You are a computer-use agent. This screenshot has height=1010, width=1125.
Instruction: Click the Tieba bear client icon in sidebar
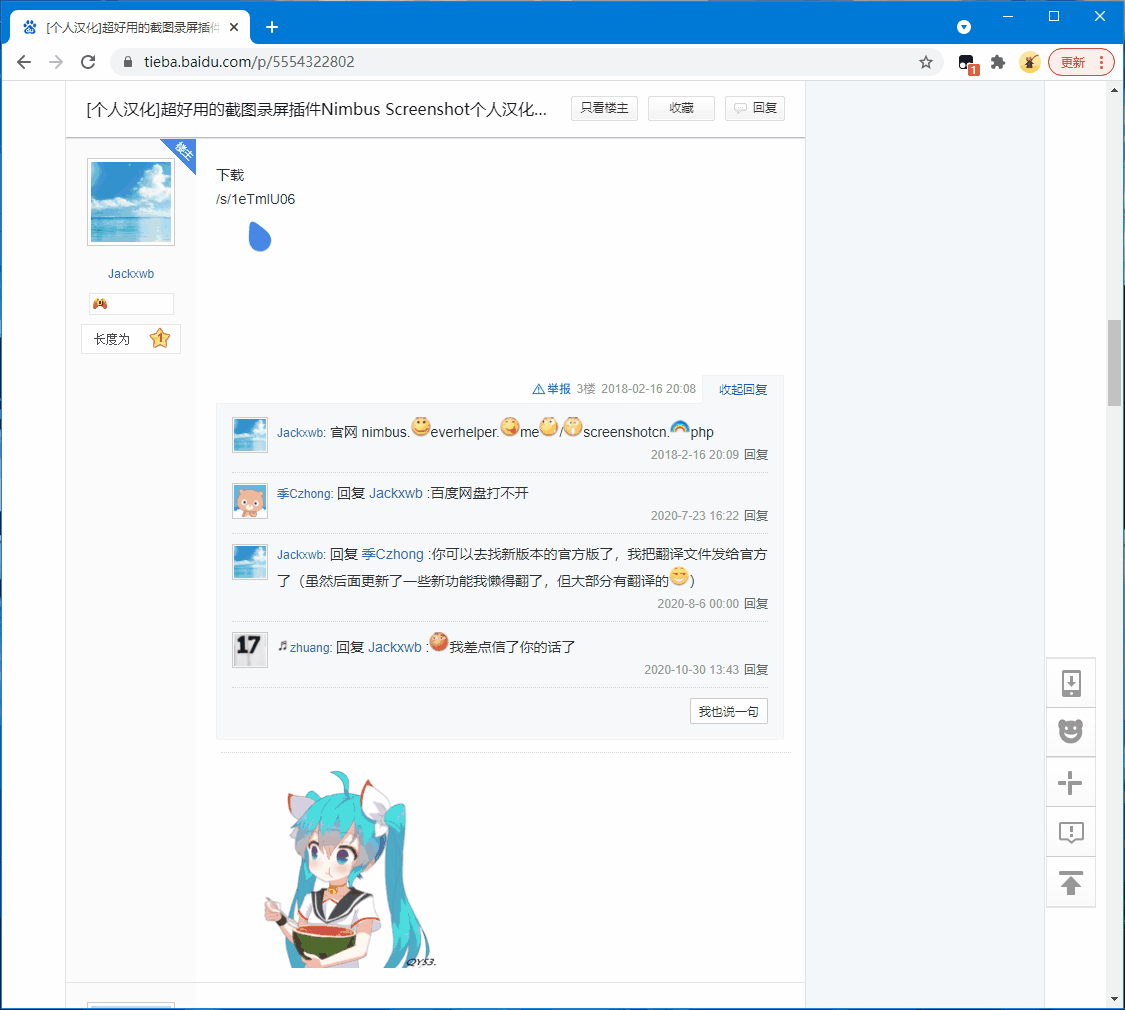click(x=1070, y=732)
